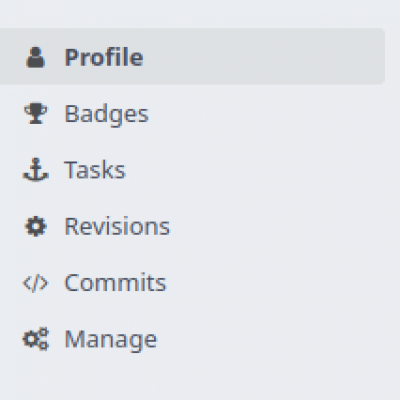The image size is (400, 400).
Task: Open the Profile menu item
Action: pos(192,56)
